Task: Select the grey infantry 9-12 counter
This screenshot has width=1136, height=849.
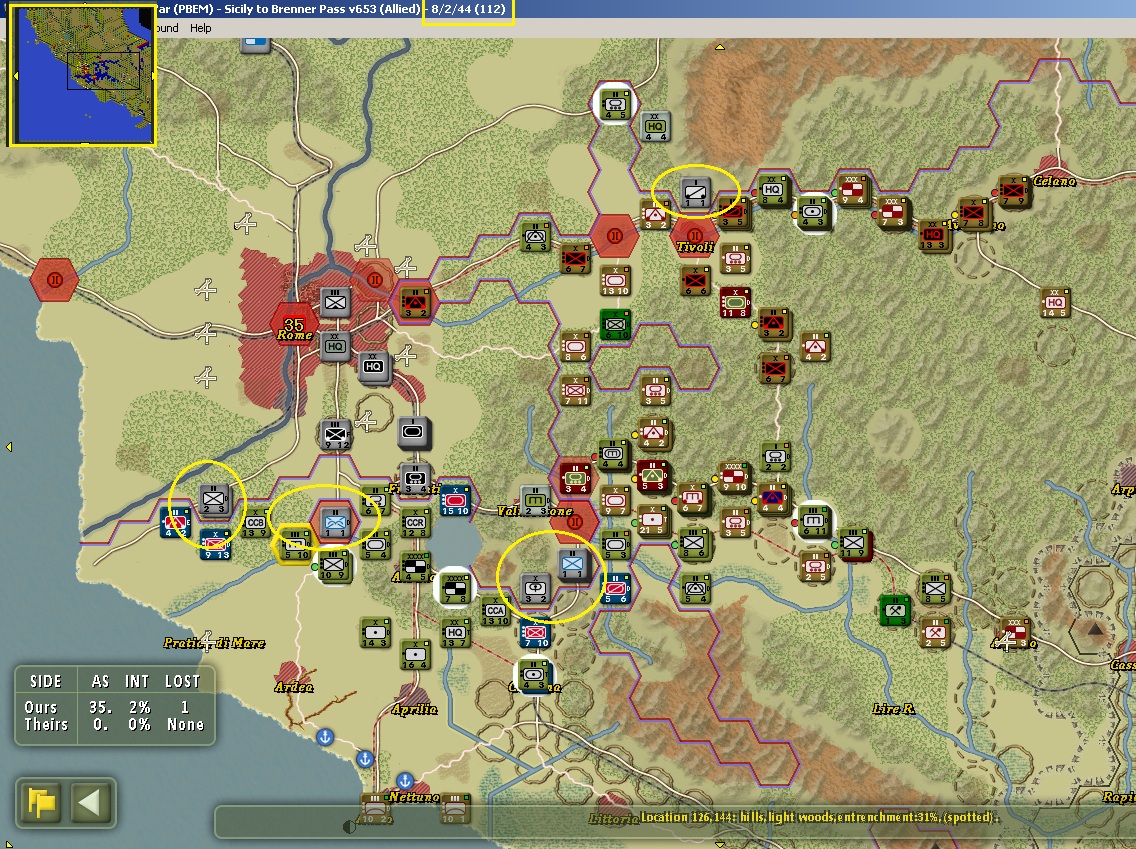Action: pos(335,436)
